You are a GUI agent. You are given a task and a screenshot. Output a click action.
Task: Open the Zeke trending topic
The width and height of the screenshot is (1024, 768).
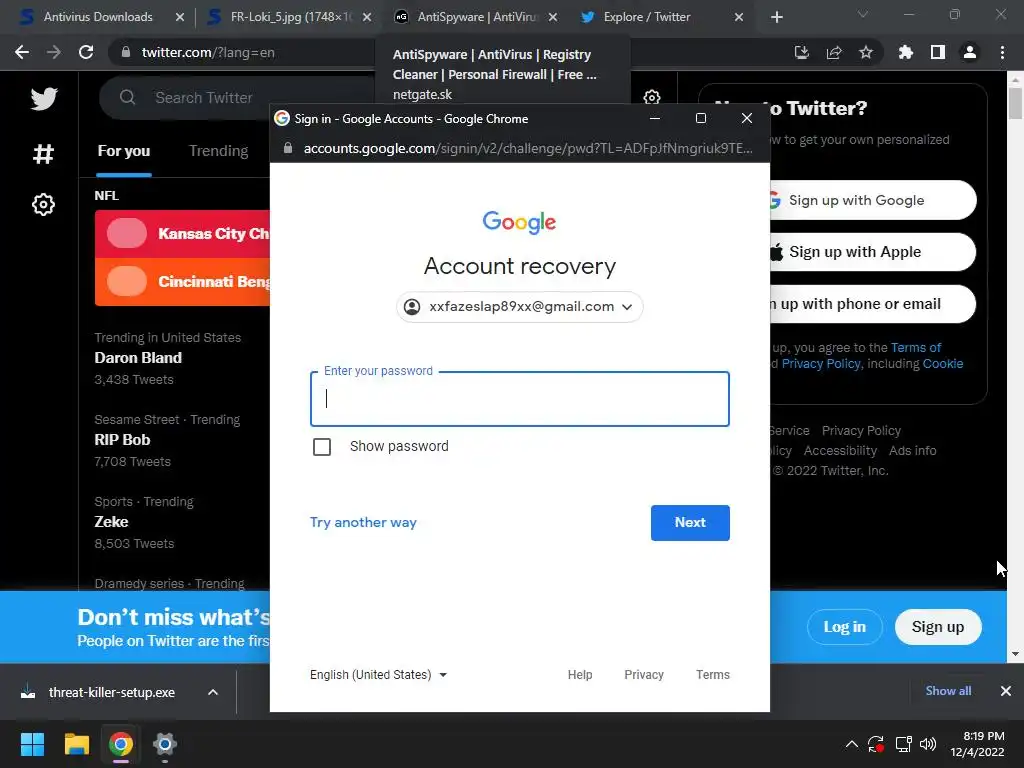pos(111,522)
